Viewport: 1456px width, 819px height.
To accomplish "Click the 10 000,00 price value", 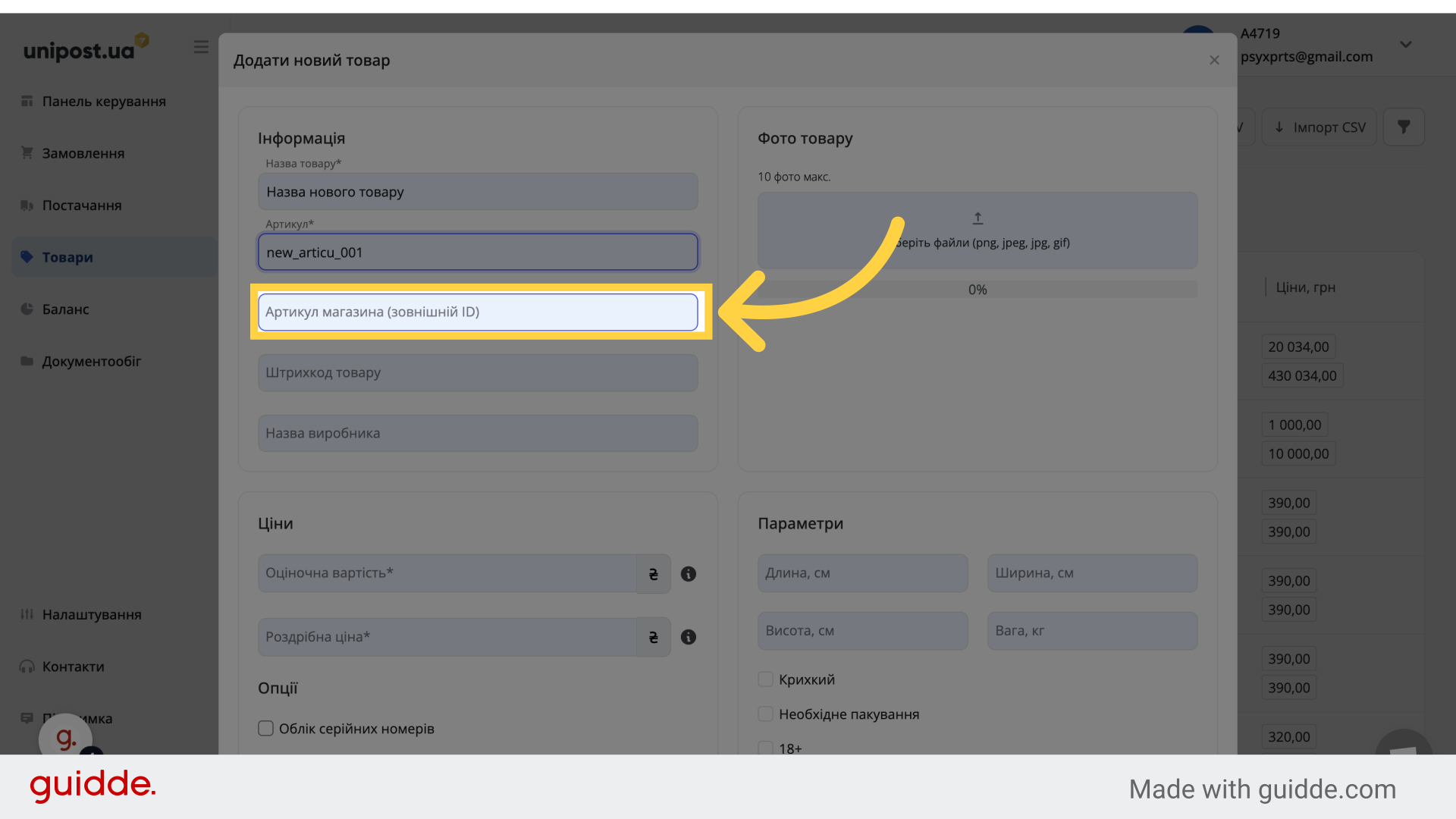I will pos(1298,453).
